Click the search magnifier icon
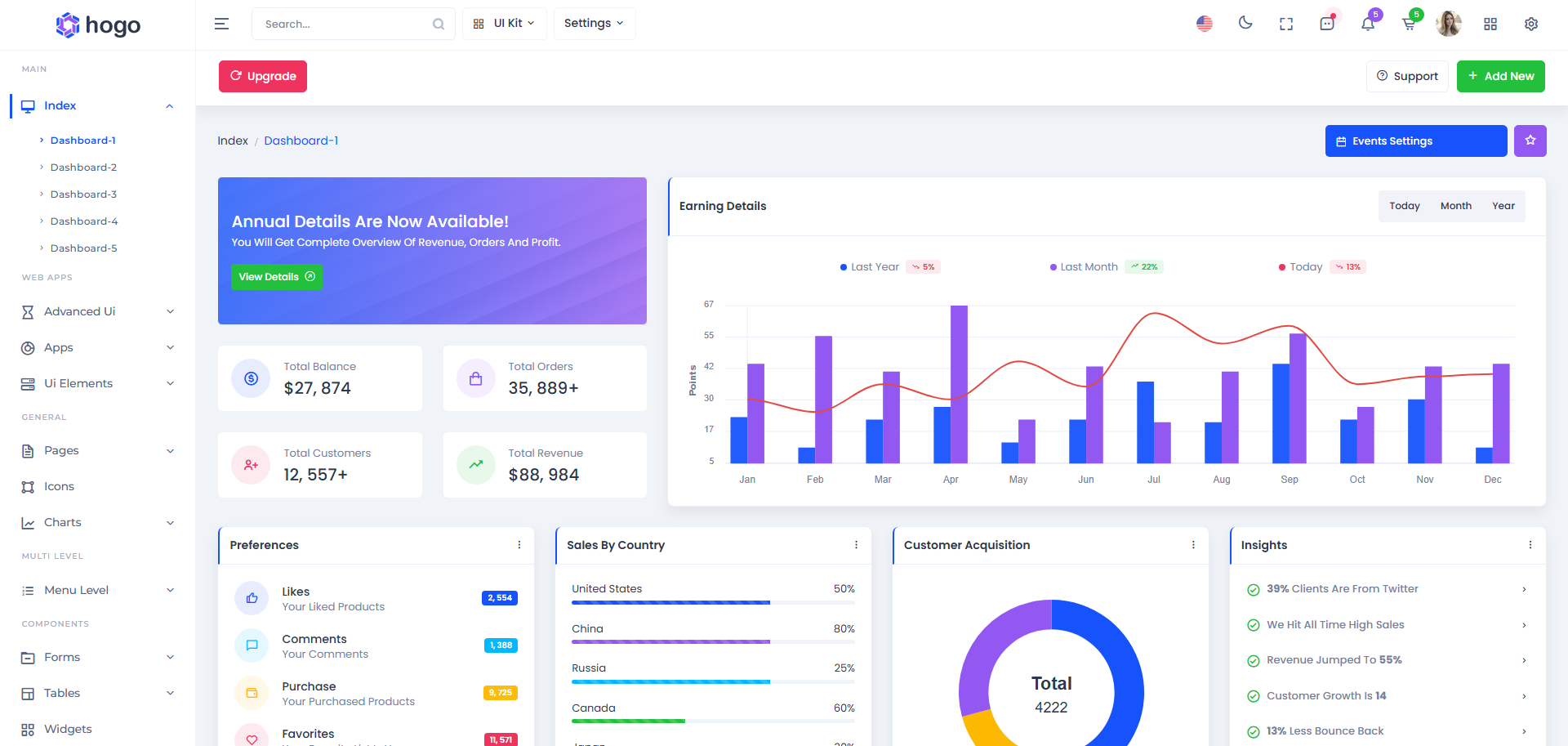Image resolution: width=1568 pixels, height=746 pixels. point(439,24)
